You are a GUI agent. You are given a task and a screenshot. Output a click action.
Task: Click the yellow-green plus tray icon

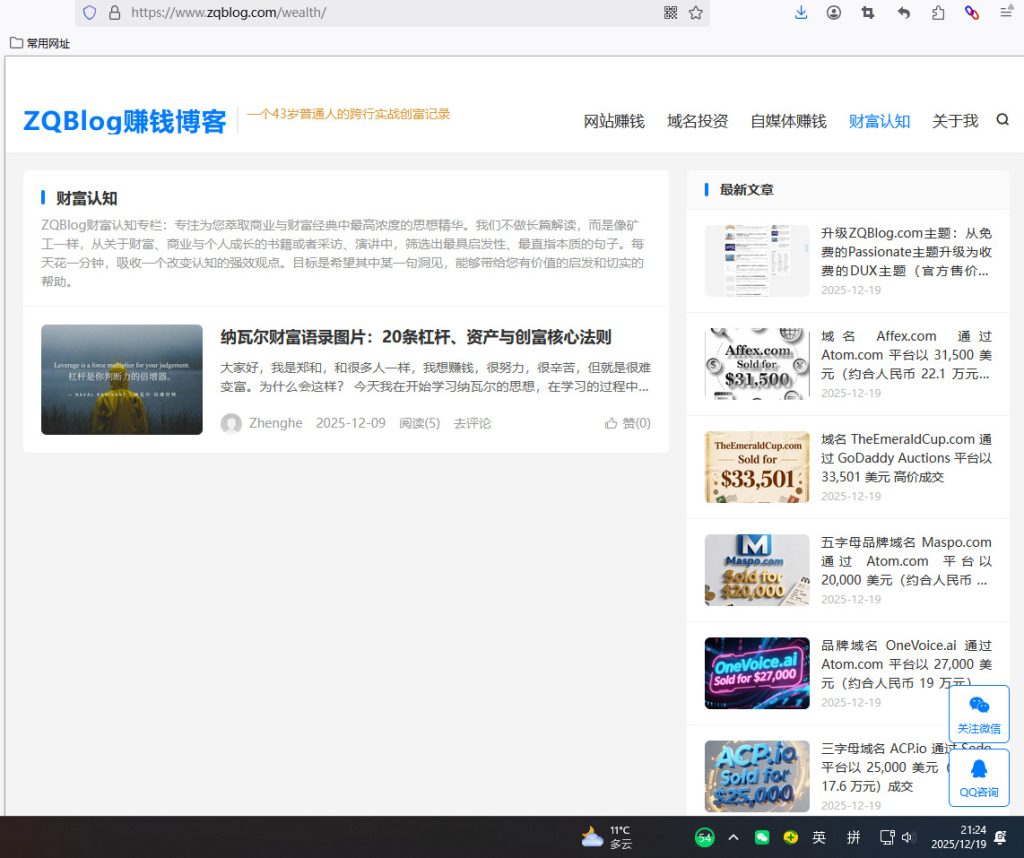pyautogui.click(x=791, y=837)
